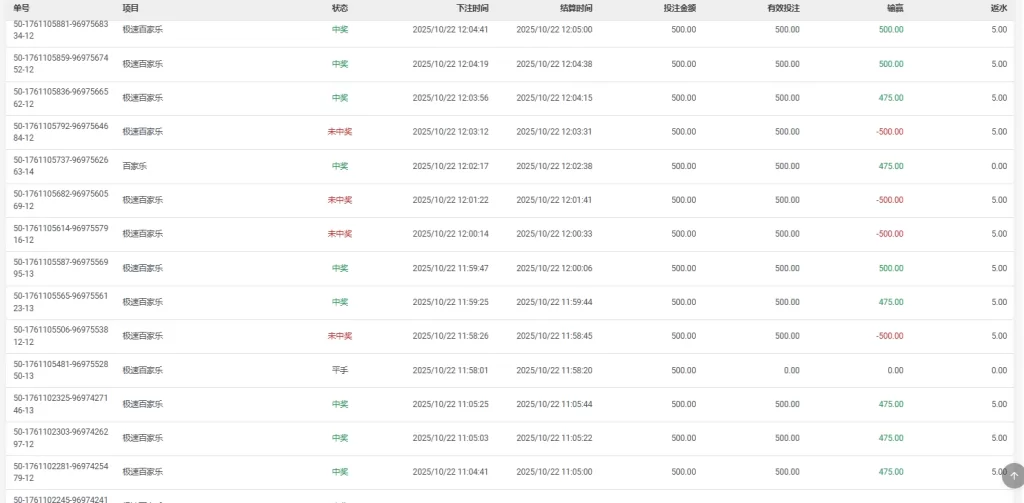The image size is (1024, 503).
Task: Select the 投注金额 column header
Action: (679, 8)
